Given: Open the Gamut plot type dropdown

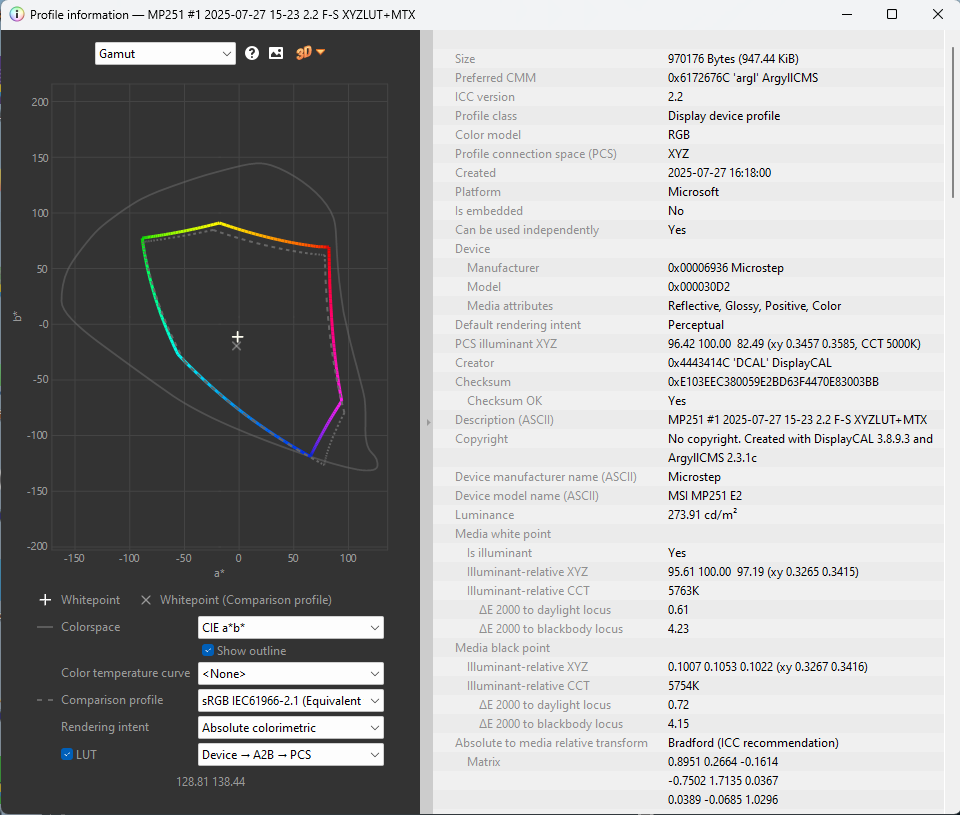Looking at the screenshot, I should (165, 53).
